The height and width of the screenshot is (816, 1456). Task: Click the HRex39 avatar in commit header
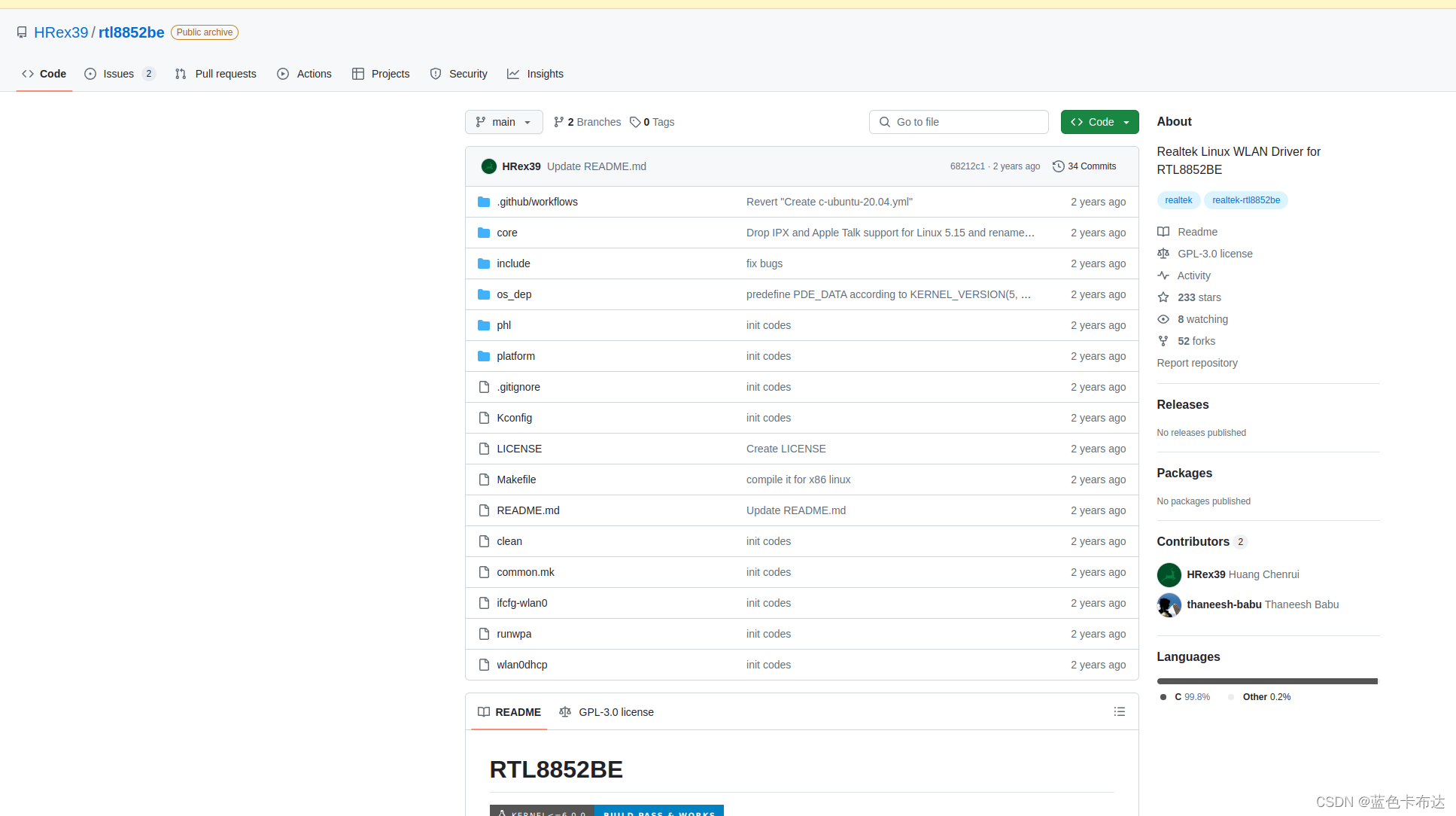click(489, 166)
